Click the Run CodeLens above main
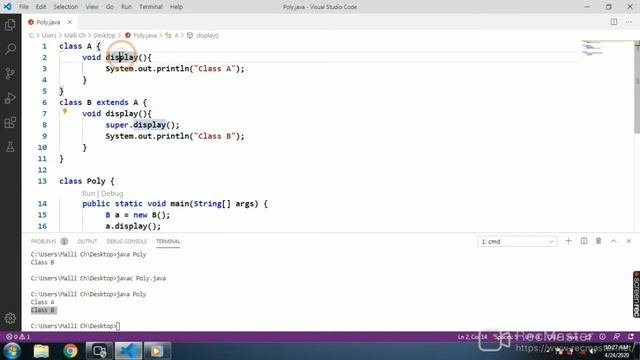Image resolution: width=640 pixels, height=360 pixels. [88, 193]
